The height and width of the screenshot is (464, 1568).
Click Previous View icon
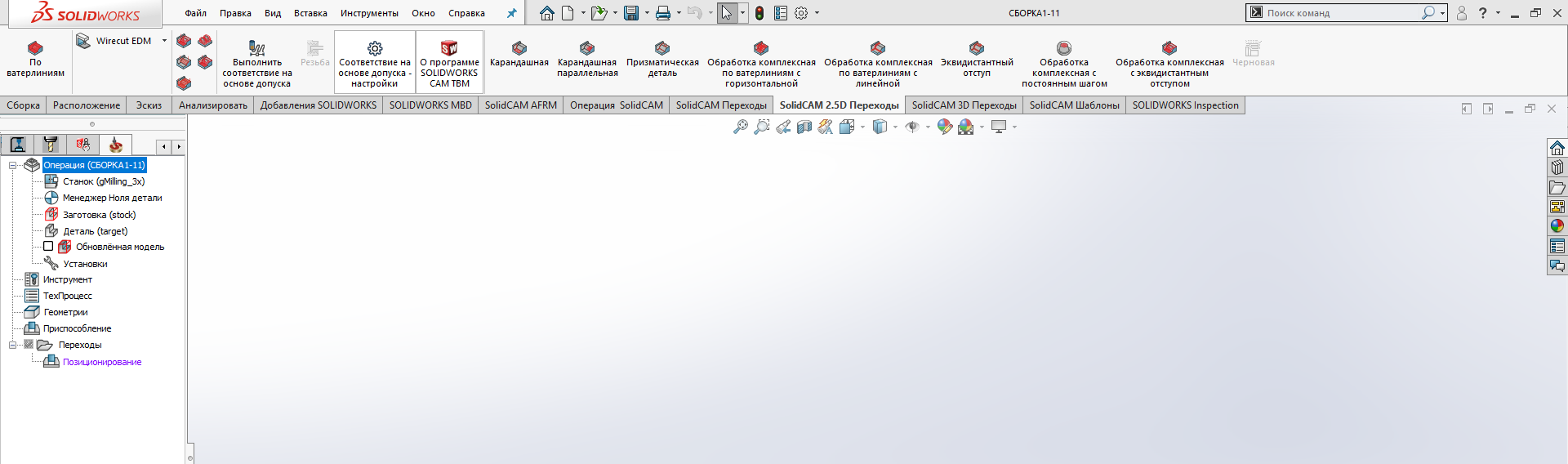[783, 127]
